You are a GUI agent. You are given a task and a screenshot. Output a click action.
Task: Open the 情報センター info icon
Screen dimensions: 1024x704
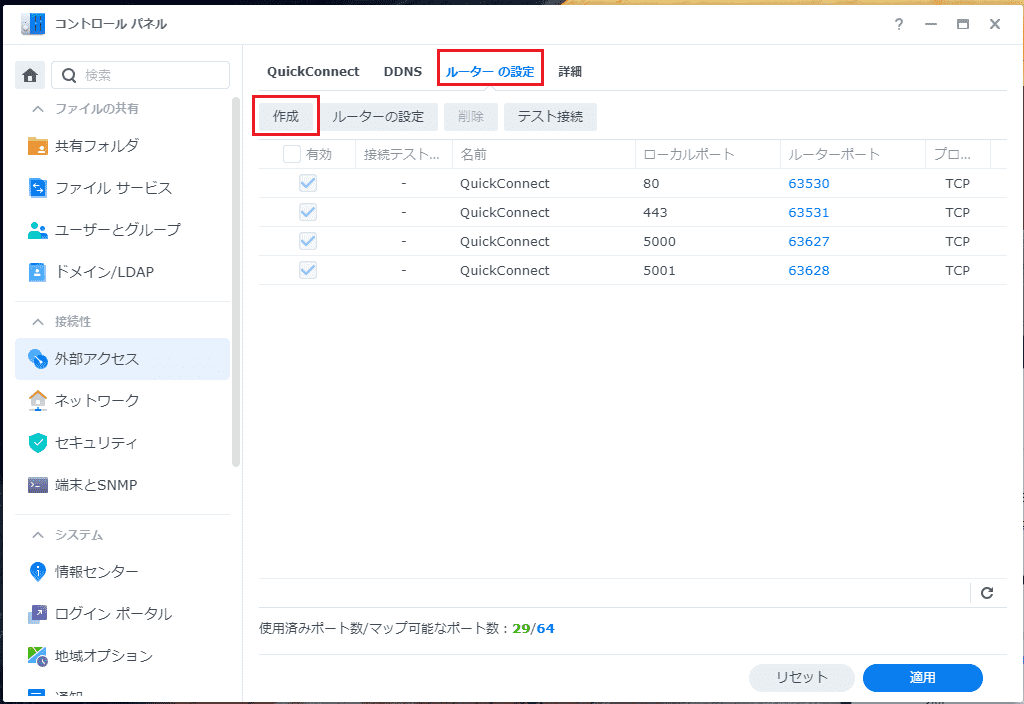pyautogui.click(x=38, y=571)
